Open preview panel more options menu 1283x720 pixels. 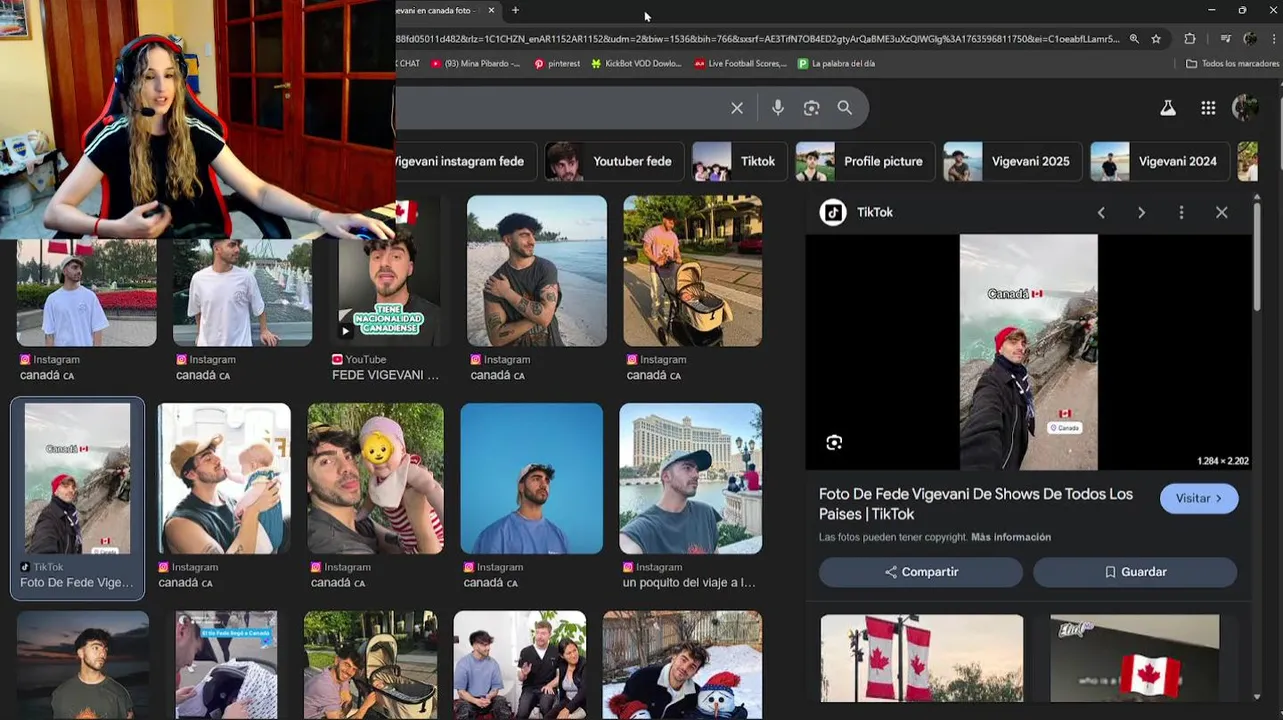pos(1181,213)
